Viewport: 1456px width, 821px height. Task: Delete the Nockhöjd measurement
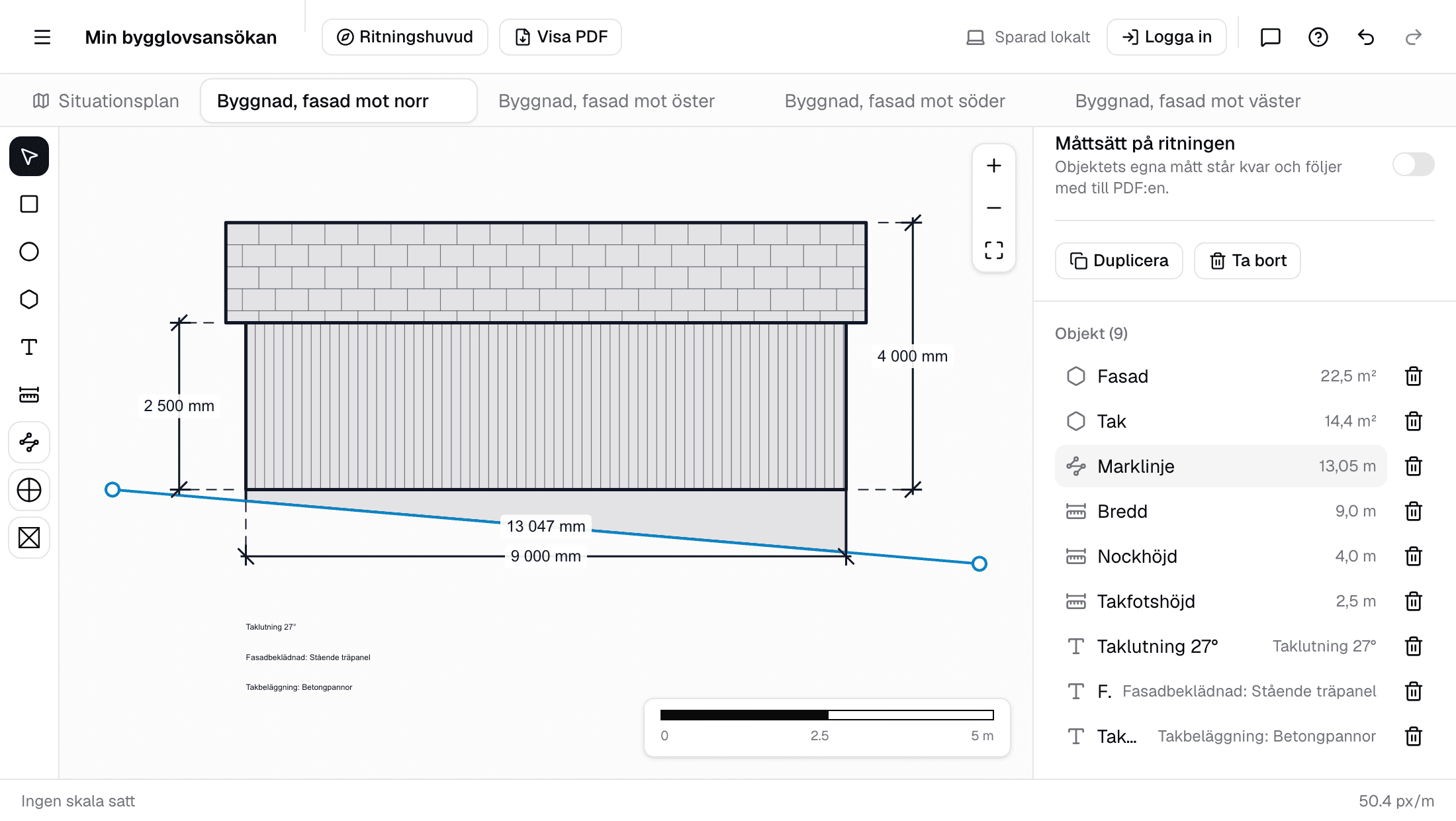[x=1414, y=556]
